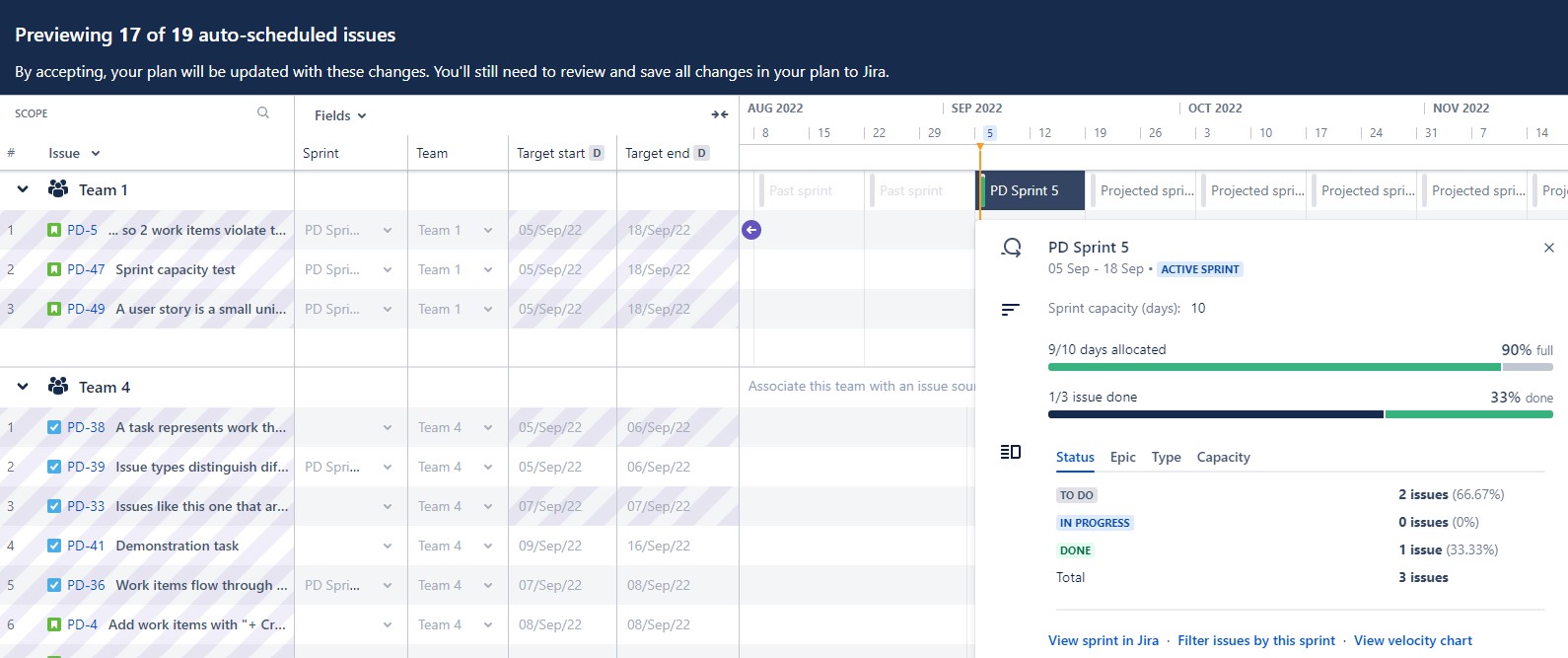Open issue PD-5 link
The image size is (1568, 658).
83,230
